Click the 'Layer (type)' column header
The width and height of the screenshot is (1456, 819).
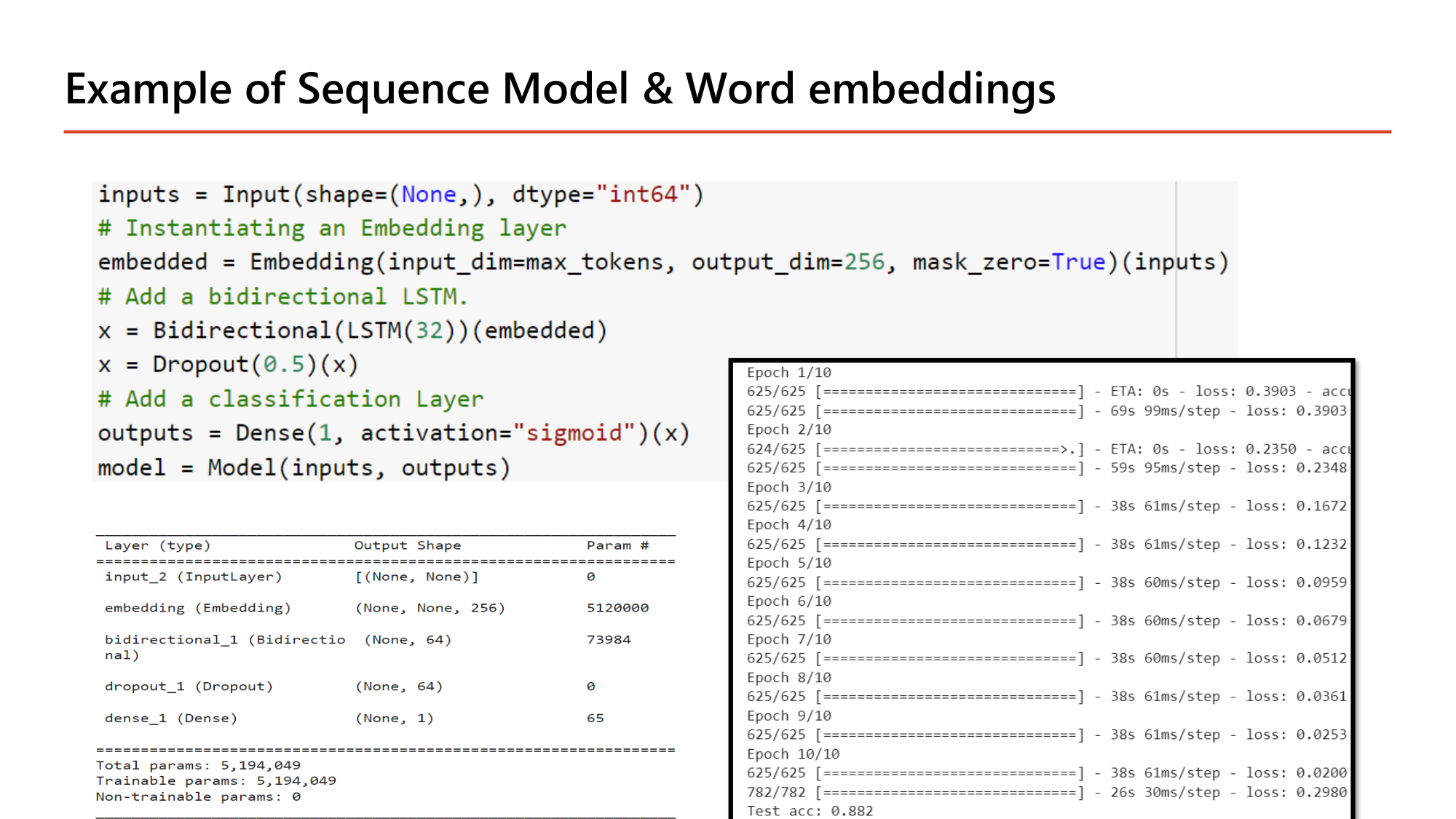point(157,545)
